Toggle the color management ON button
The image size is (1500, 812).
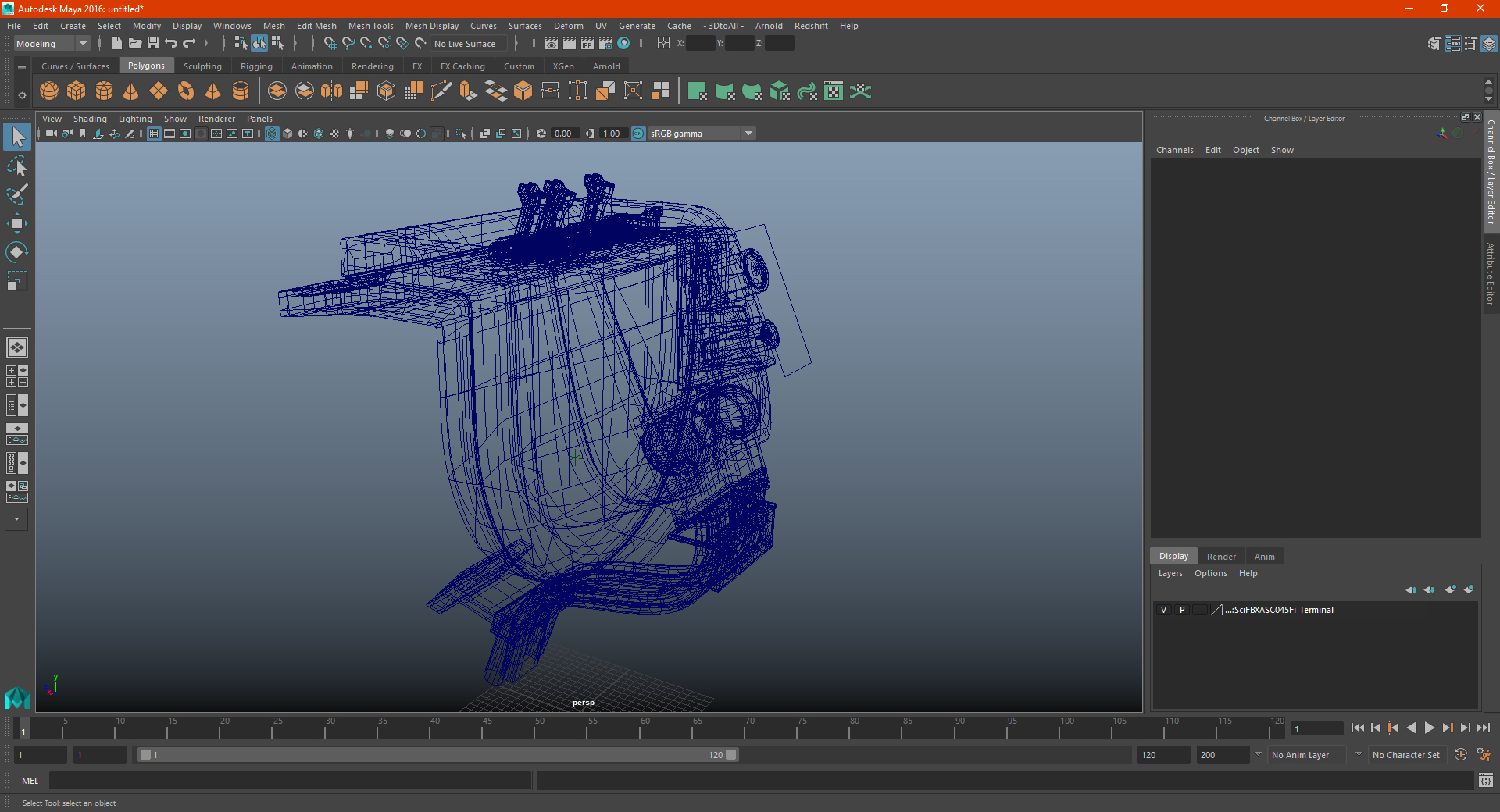(638, 134)
